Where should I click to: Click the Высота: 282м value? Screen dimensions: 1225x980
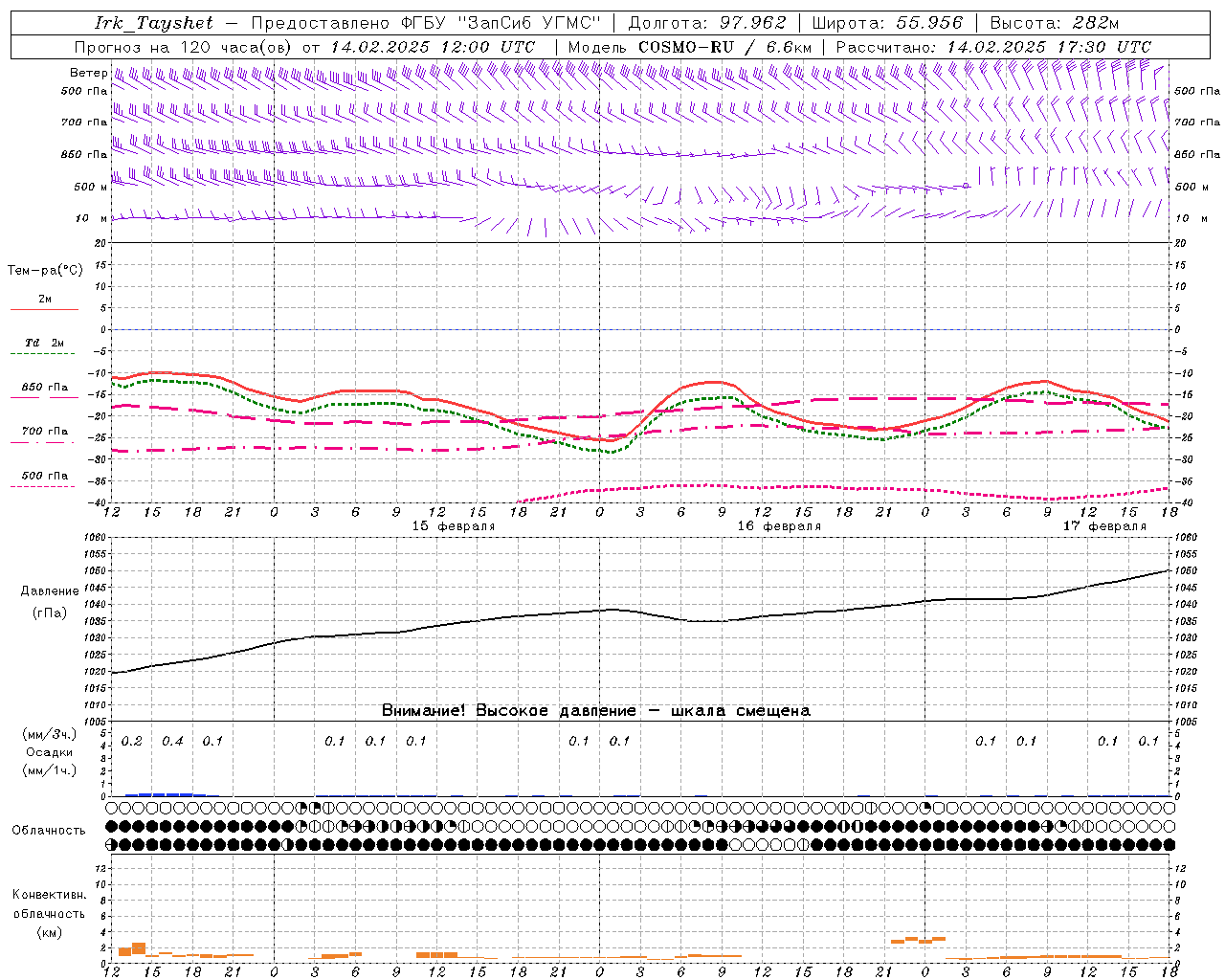pos(1055,23)
